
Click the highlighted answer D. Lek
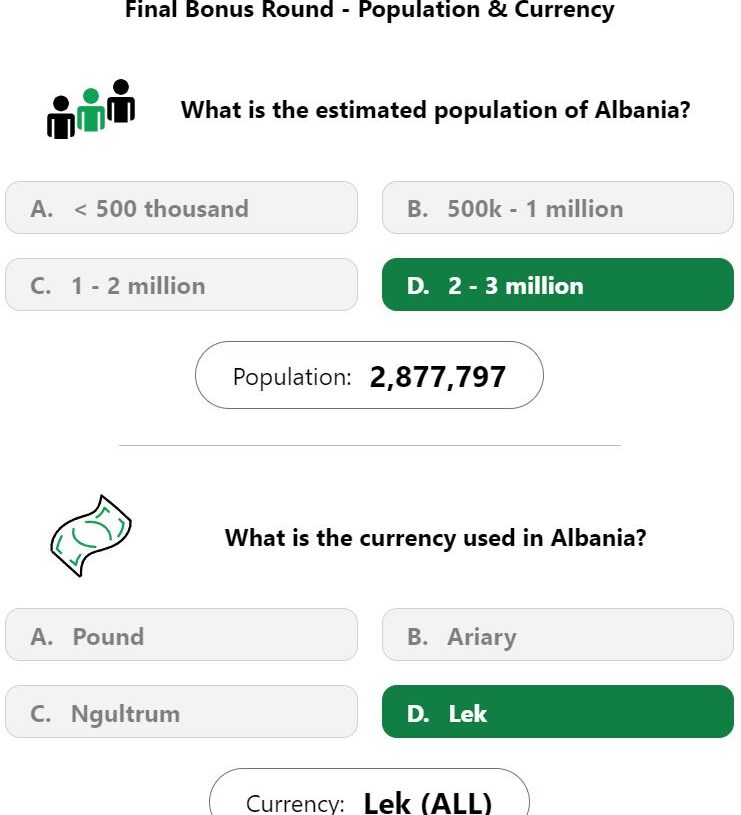558,712
